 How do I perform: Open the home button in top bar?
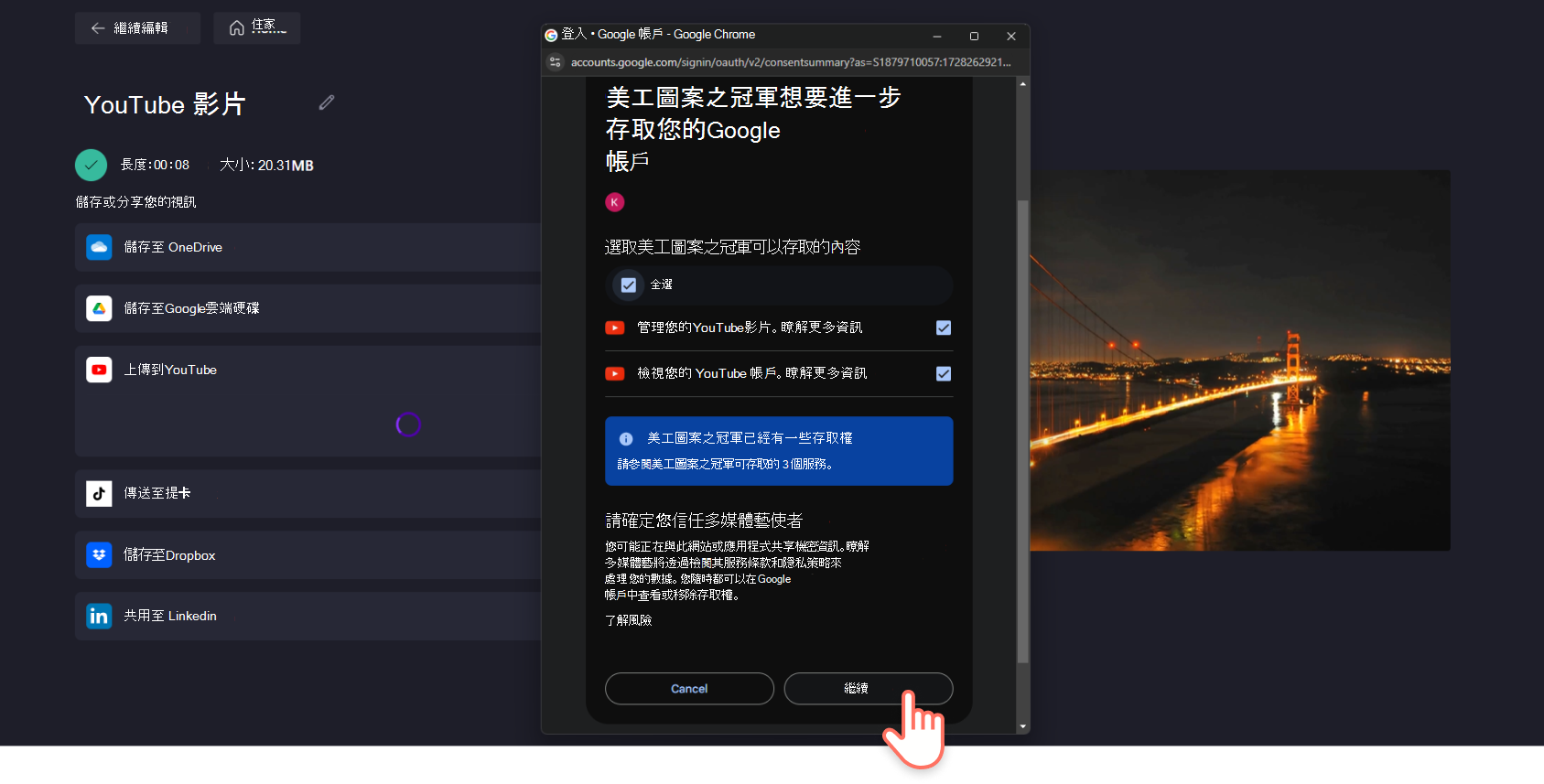click(257, 28)
